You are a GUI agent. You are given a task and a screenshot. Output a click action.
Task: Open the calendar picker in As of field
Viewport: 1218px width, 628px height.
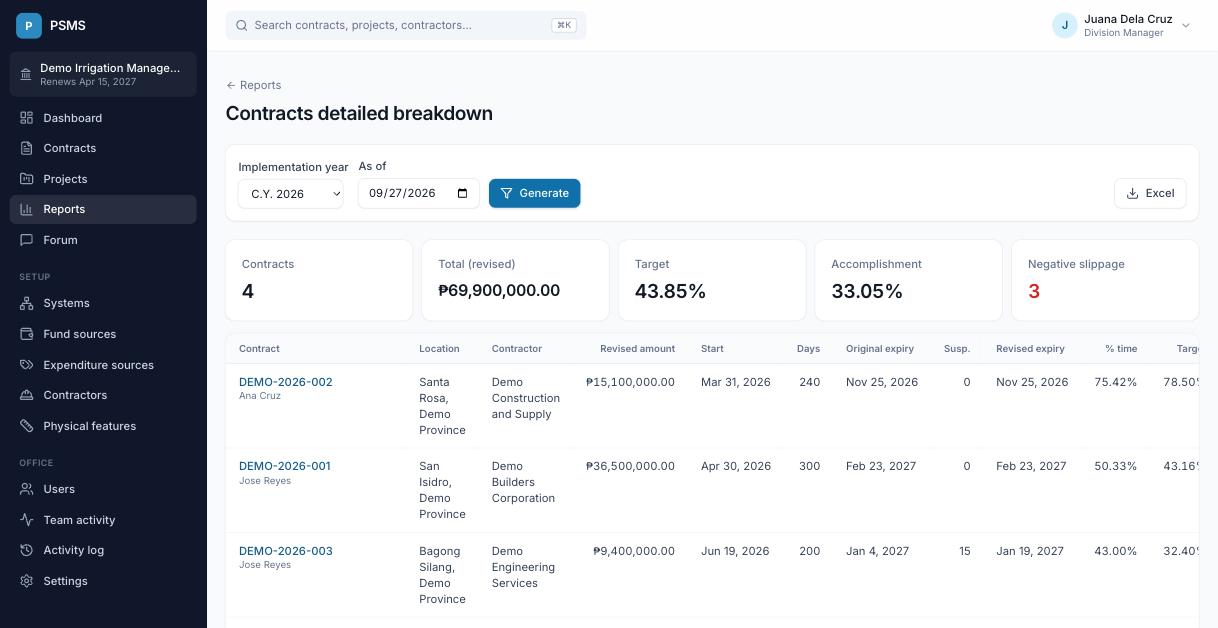(462, 193)
